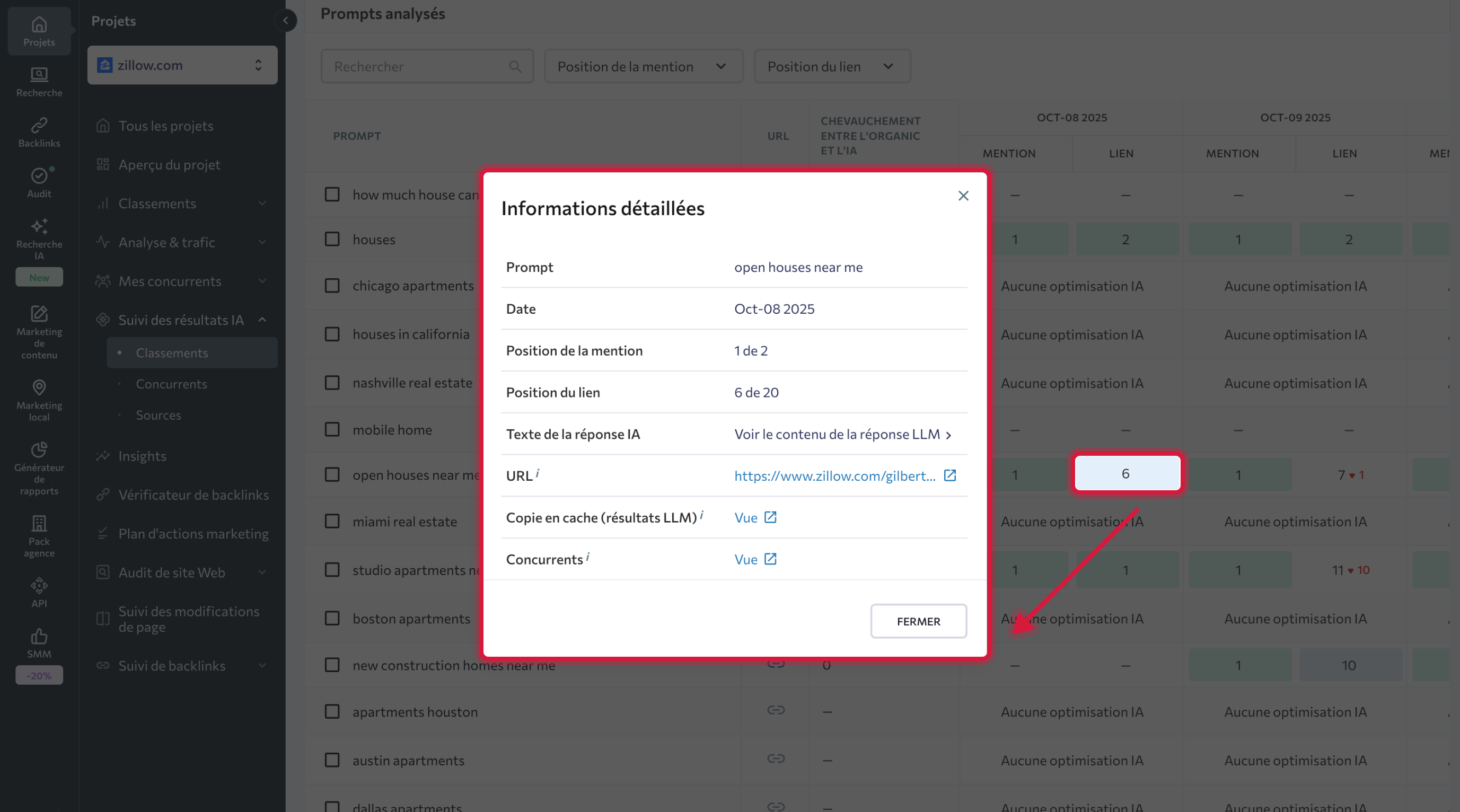
Task: Tick the austin apartments checkbox
Action: tap(332, 760)
